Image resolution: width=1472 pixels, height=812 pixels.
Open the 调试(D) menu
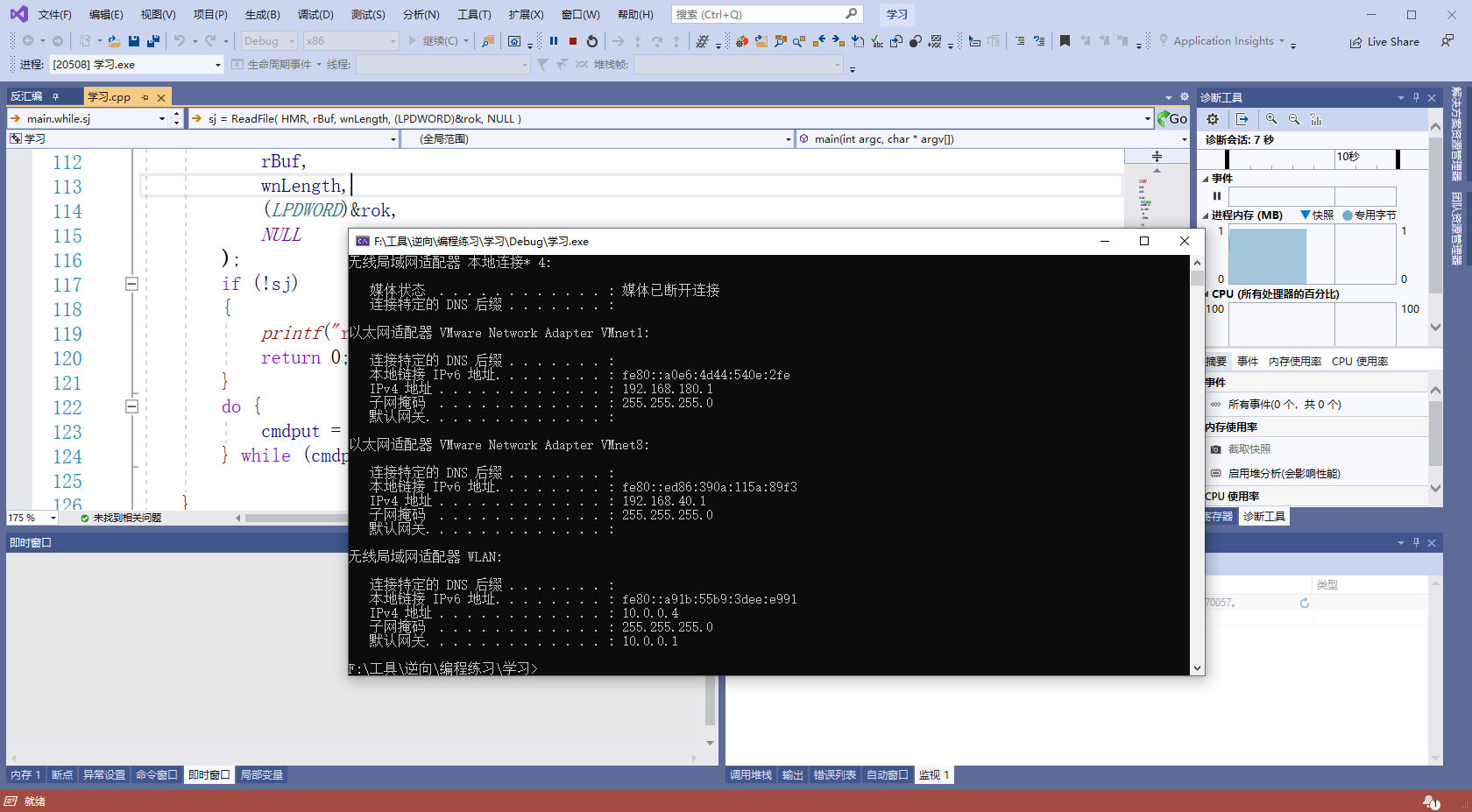click(315, 15)
